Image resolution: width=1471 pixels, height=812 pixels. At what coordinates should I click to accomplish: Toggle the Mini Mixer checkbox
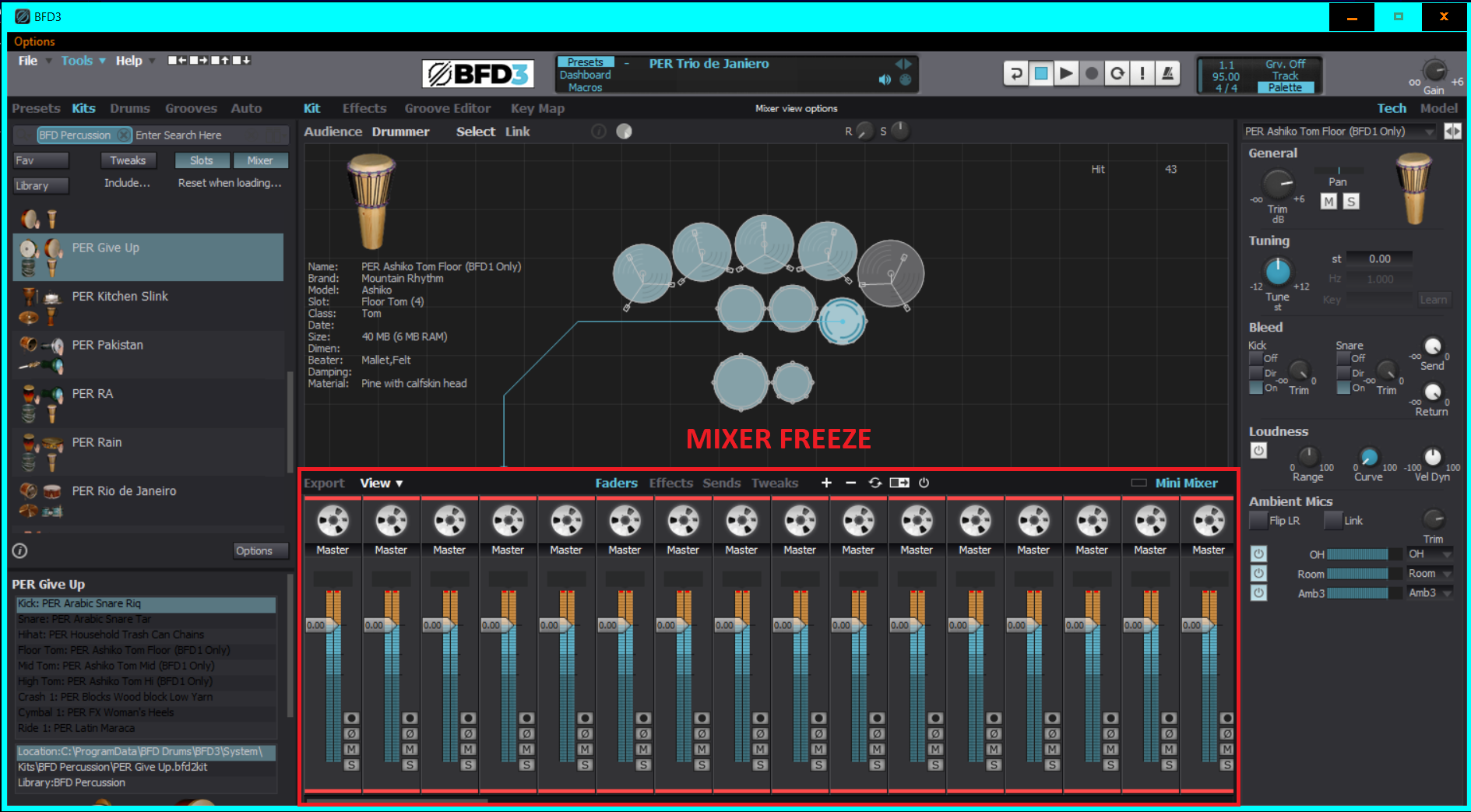[x=1138, y=483]
